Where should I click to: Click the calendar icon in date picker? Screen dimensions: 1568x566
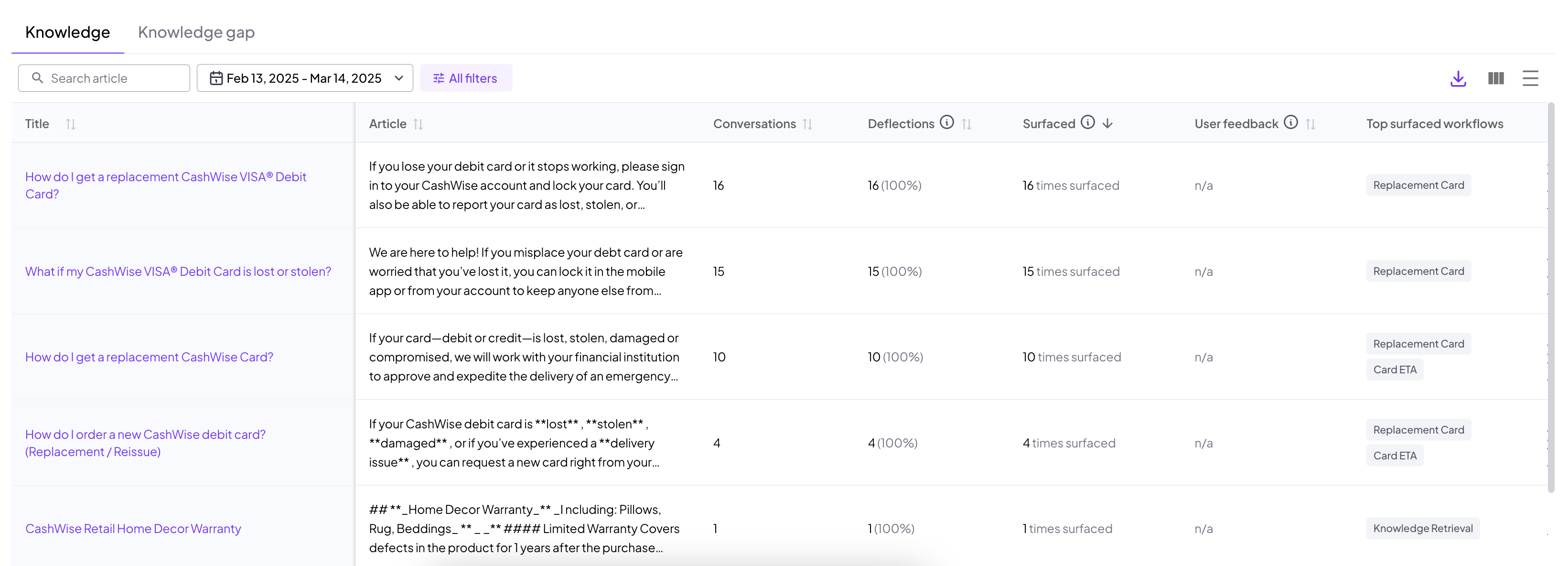click(x=216, y=78)
